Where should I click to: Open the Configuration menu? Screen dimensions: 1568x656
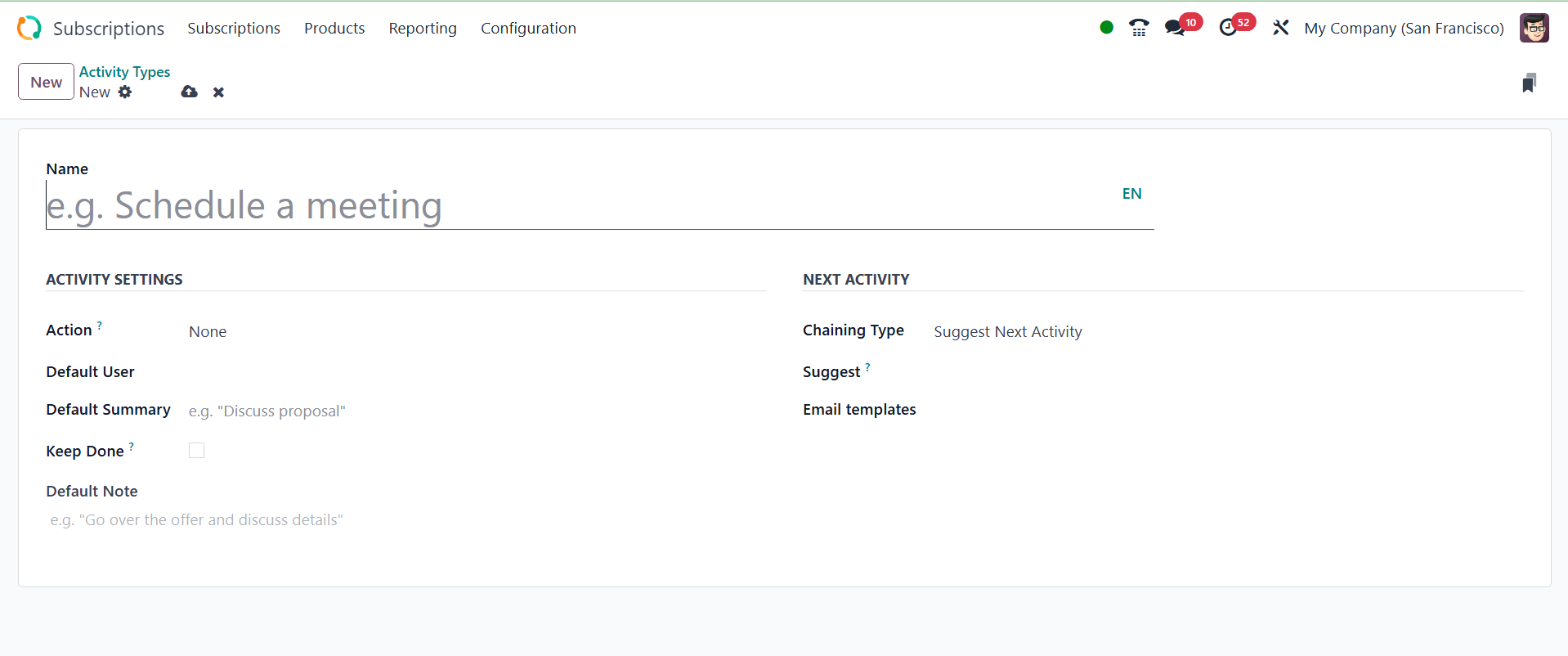528,28
